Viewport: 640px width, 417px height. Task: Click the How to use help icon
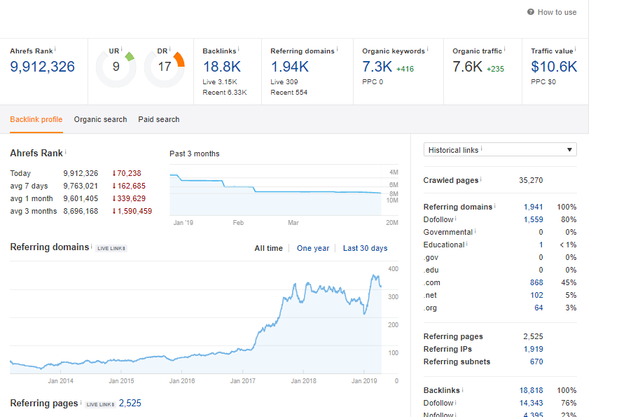click(x=530, y=12)
